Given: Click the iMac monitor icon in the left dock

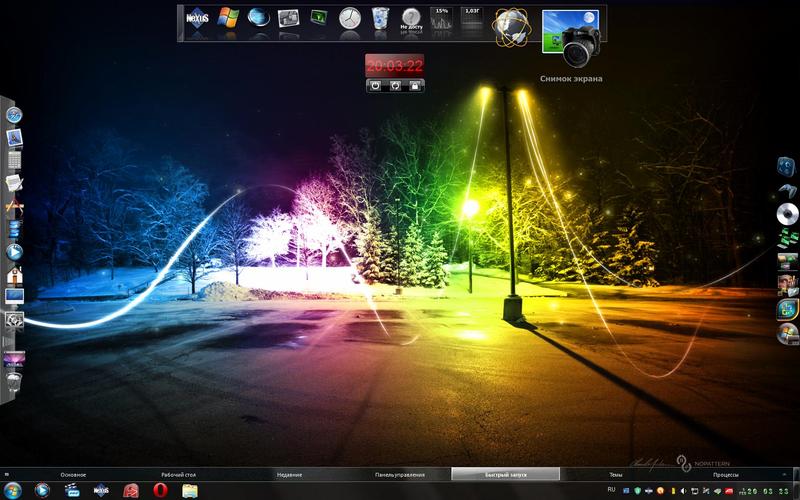Looking at the screenshot, I should click(x=14, y=296).
